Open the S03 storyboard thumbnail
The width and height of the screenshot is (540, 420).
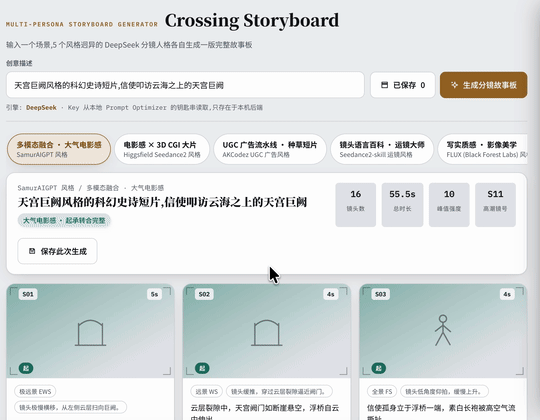click(443, 331)
